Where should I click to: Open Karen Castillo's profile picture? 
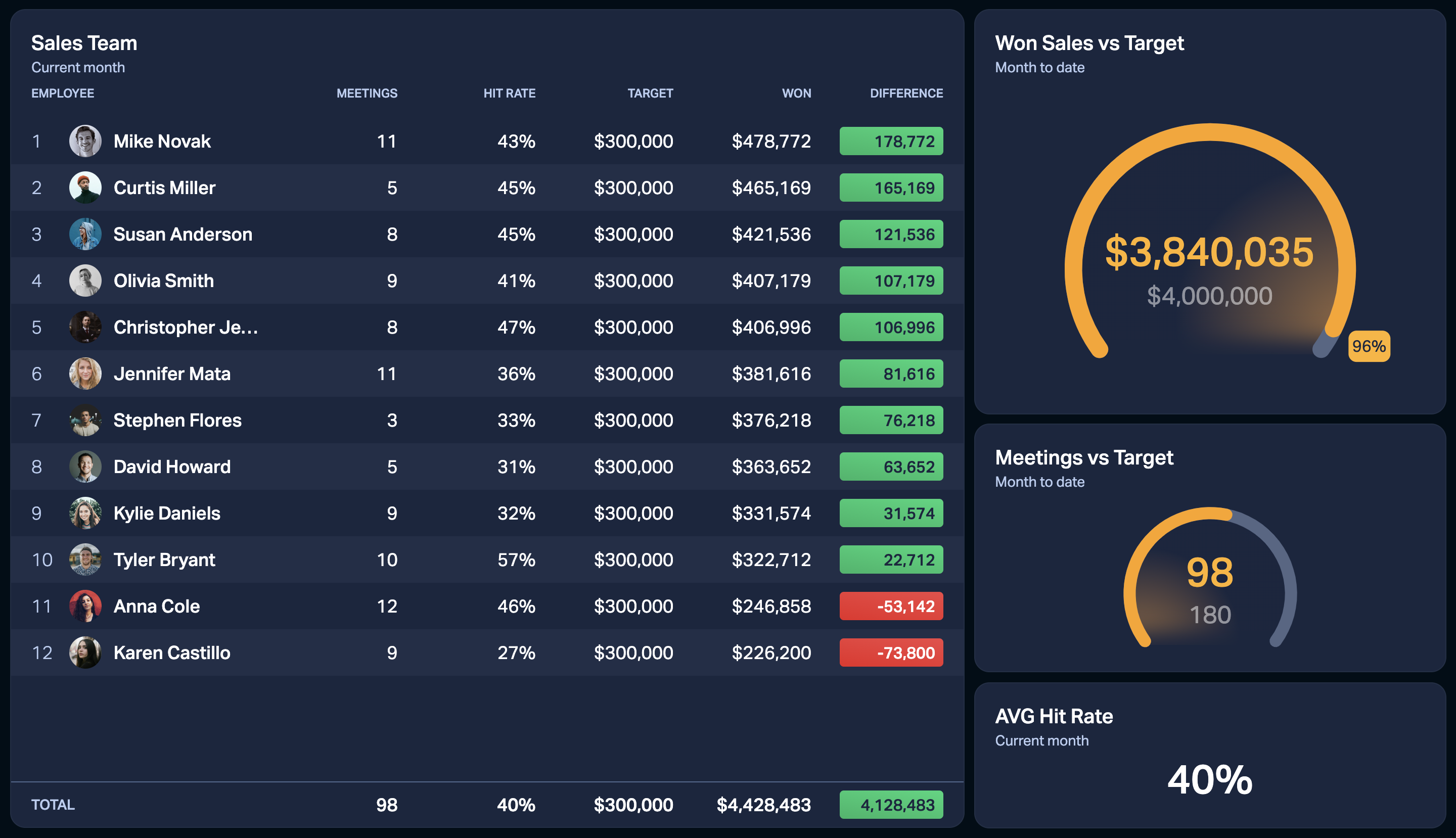[x=85, y=653]
